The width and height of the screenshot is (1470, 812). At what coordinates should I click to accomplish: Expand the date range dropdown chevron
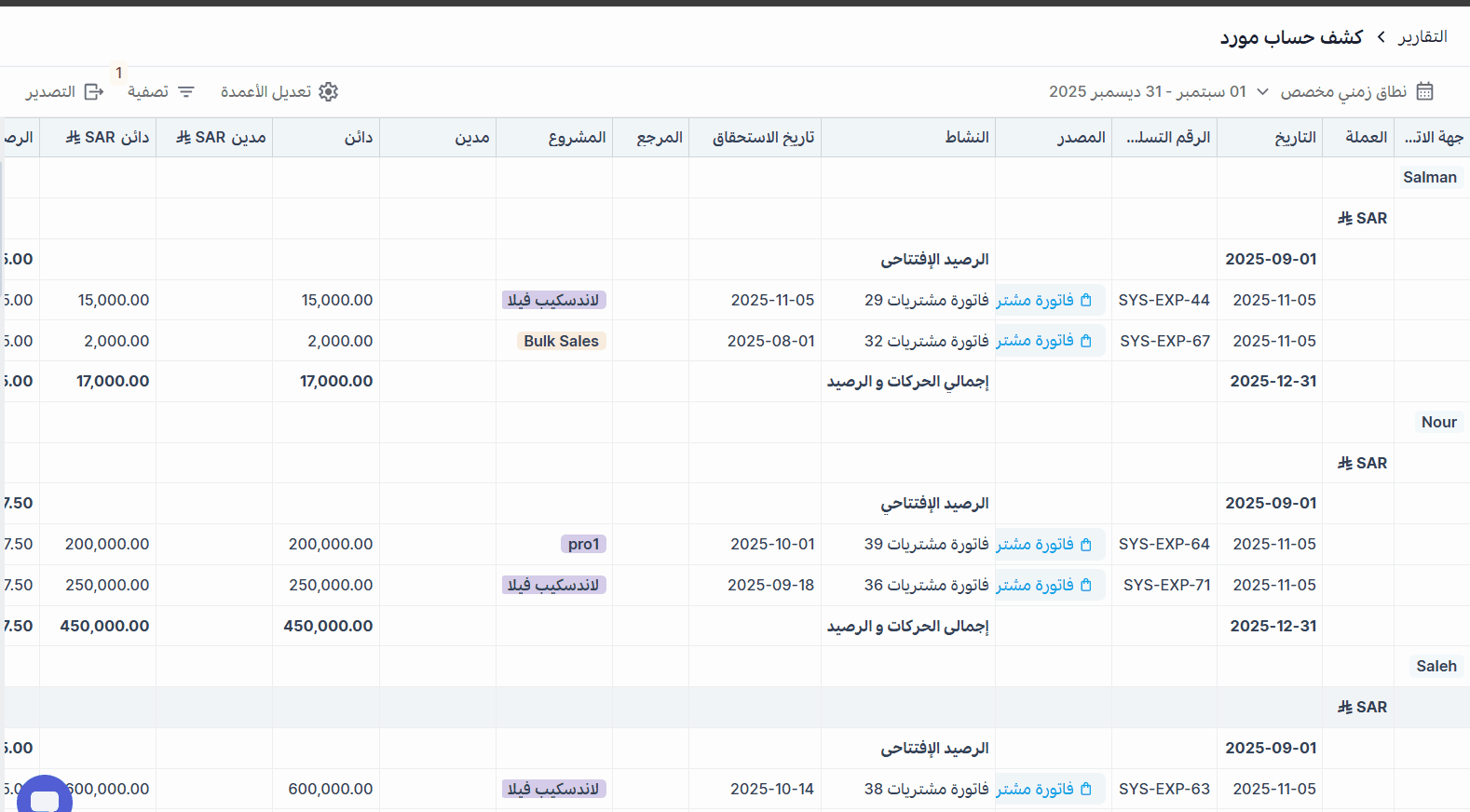(1262, 91)
